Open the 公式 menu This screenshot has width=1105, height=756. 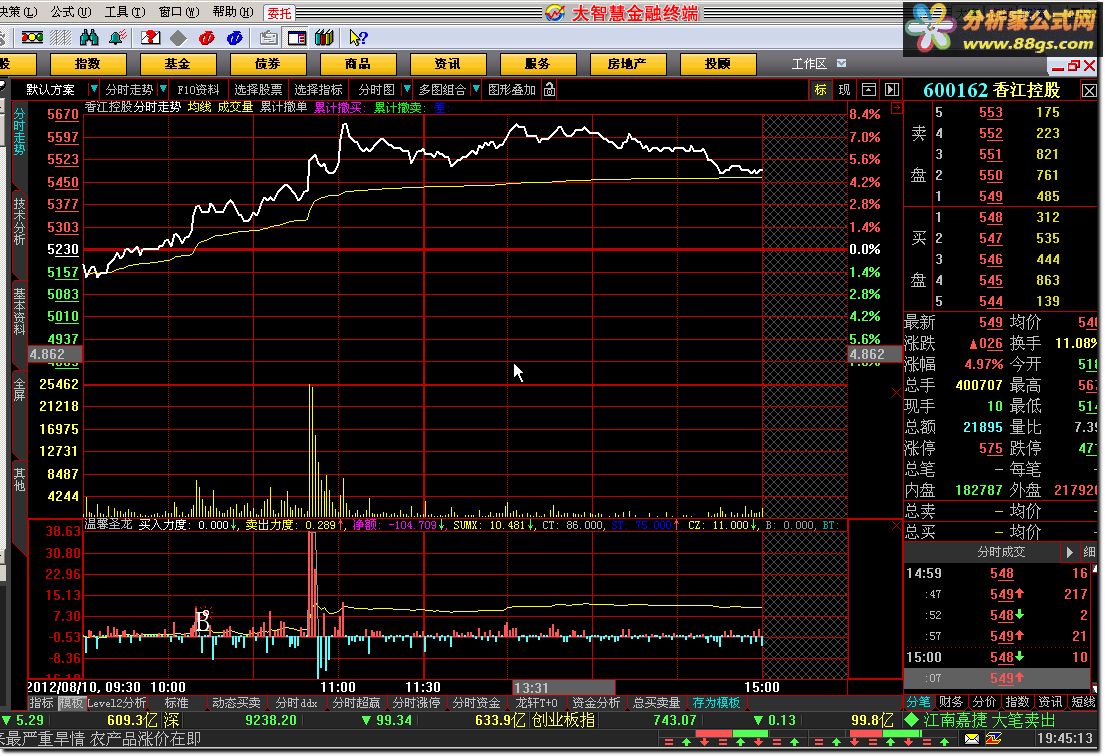pyautogui.click(x=70, y=12)
